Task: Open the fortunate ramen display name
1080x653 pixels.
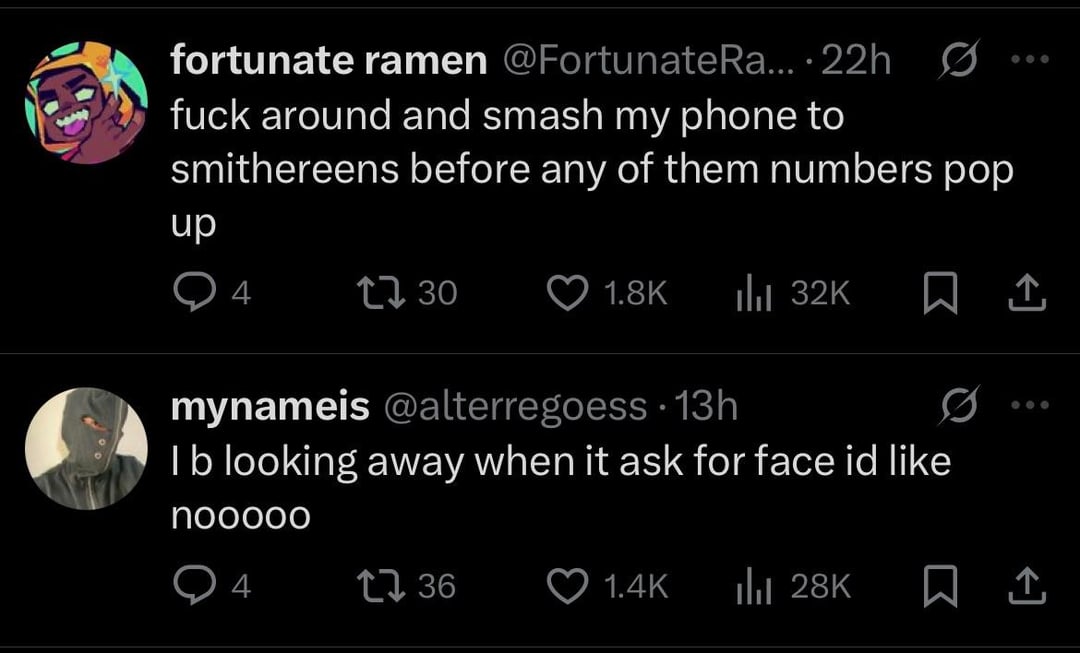Action: point(328,61)
